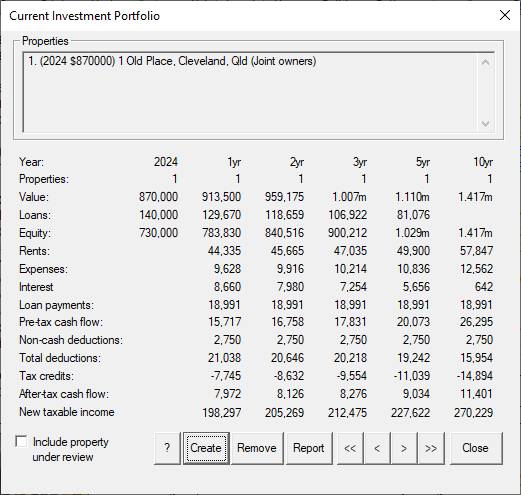Close the dialog with the X icon
Screen dimensions: 521x495
tap(505, 15)
